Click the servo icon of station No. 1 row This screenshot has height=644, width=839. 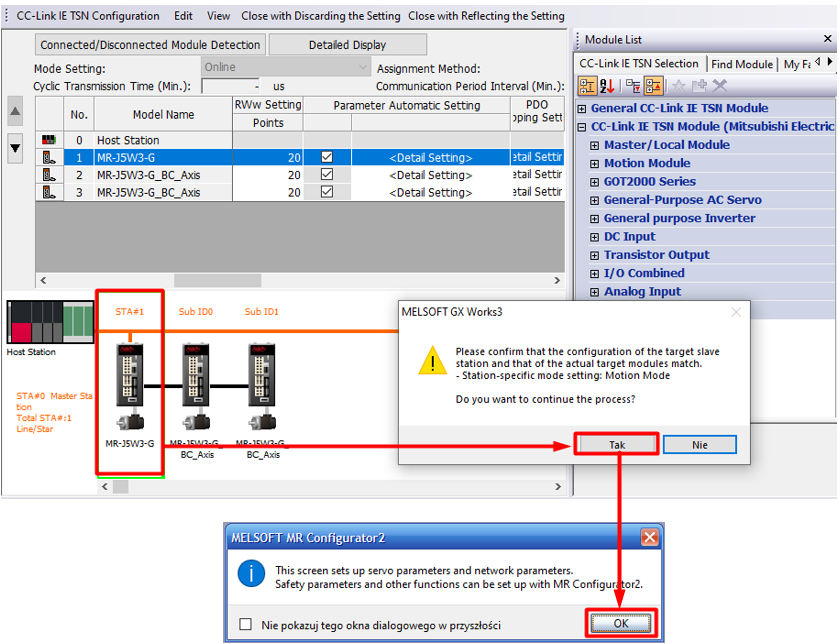(x=49, y=158)
